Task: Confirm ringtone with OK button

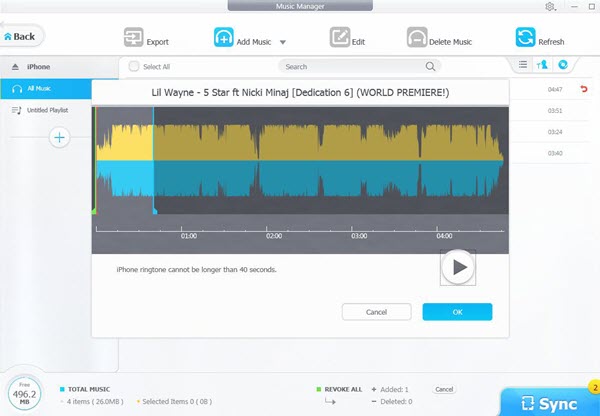Action: [457, 312]
